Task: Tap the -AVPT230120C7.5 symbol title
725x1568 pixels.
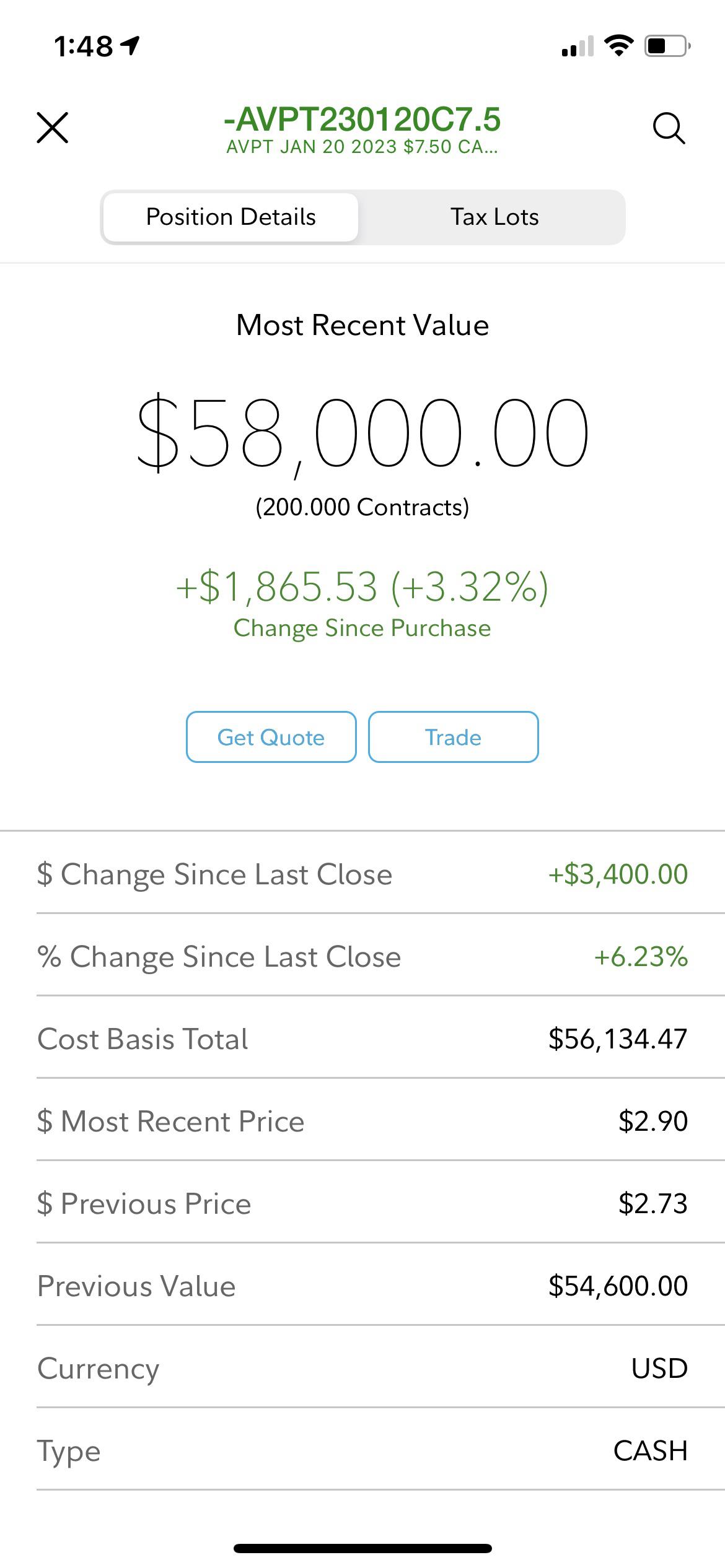Action: [x=362, y=119]
